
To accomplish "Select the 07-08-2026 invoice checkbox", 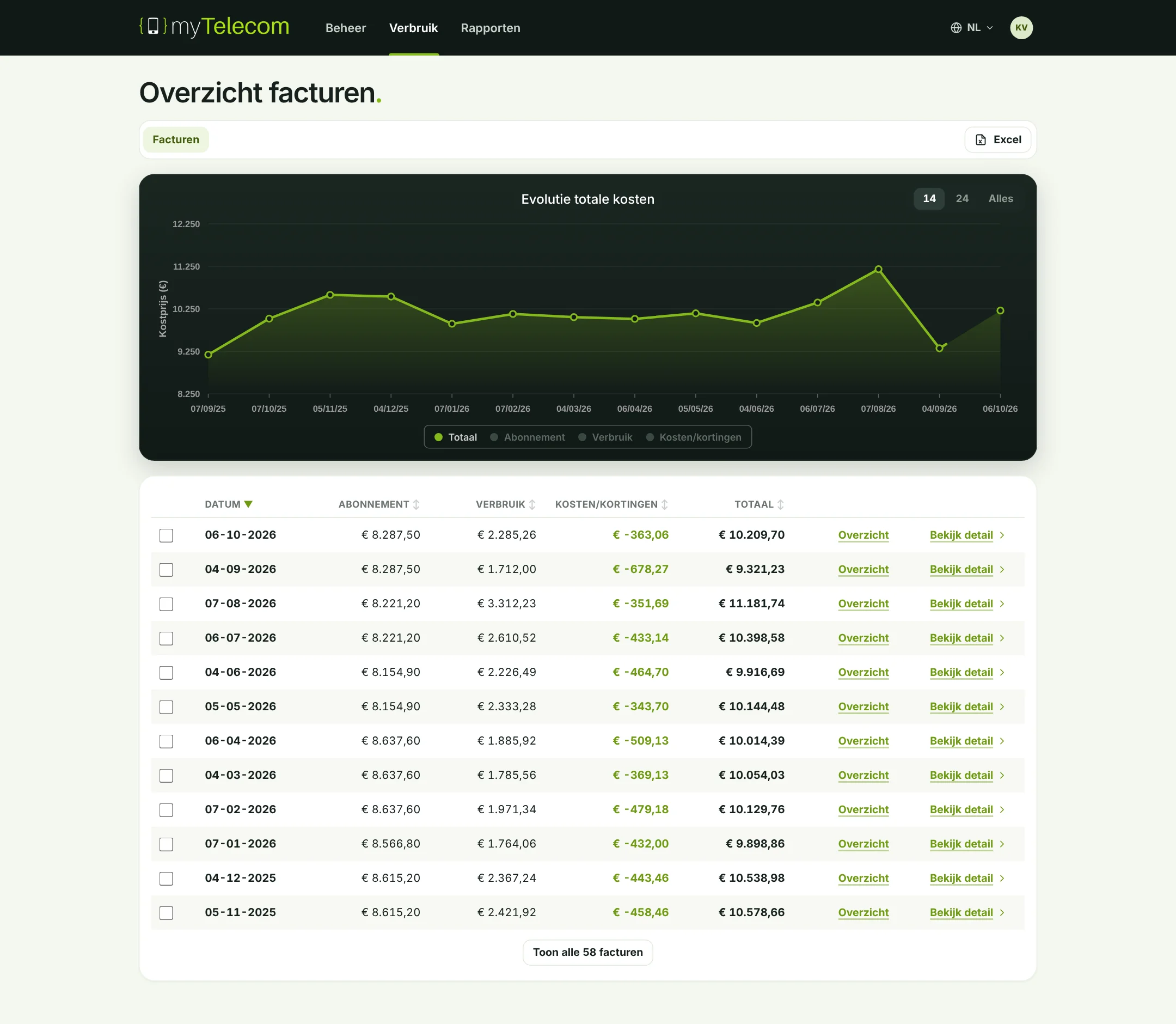I will tap(166, 604).
